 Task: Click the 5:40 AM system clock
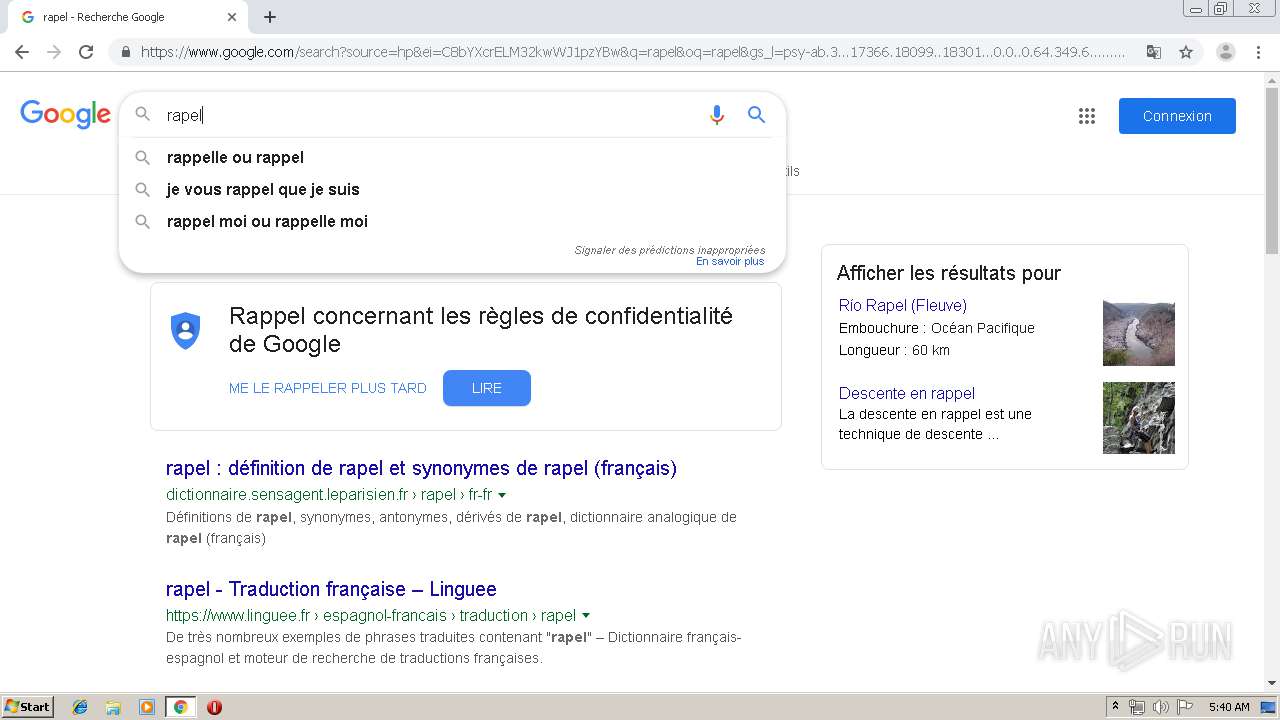tap(1229, 707)
